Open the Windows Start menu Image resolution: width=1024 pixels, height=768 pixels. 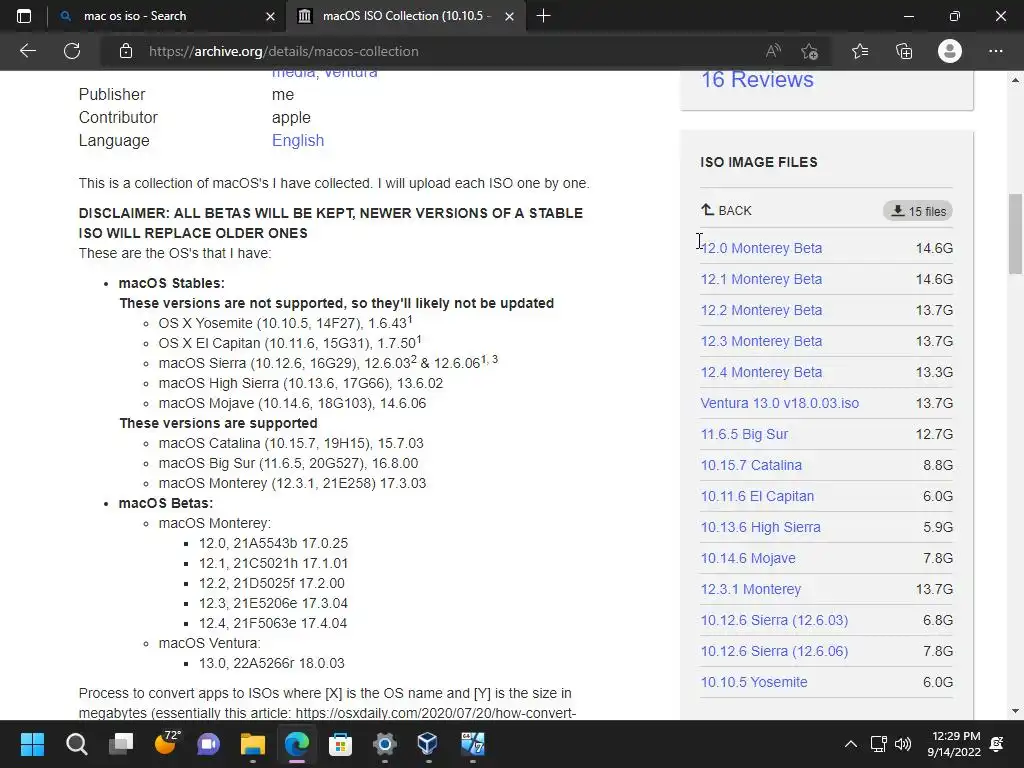(x=32, y=744)
